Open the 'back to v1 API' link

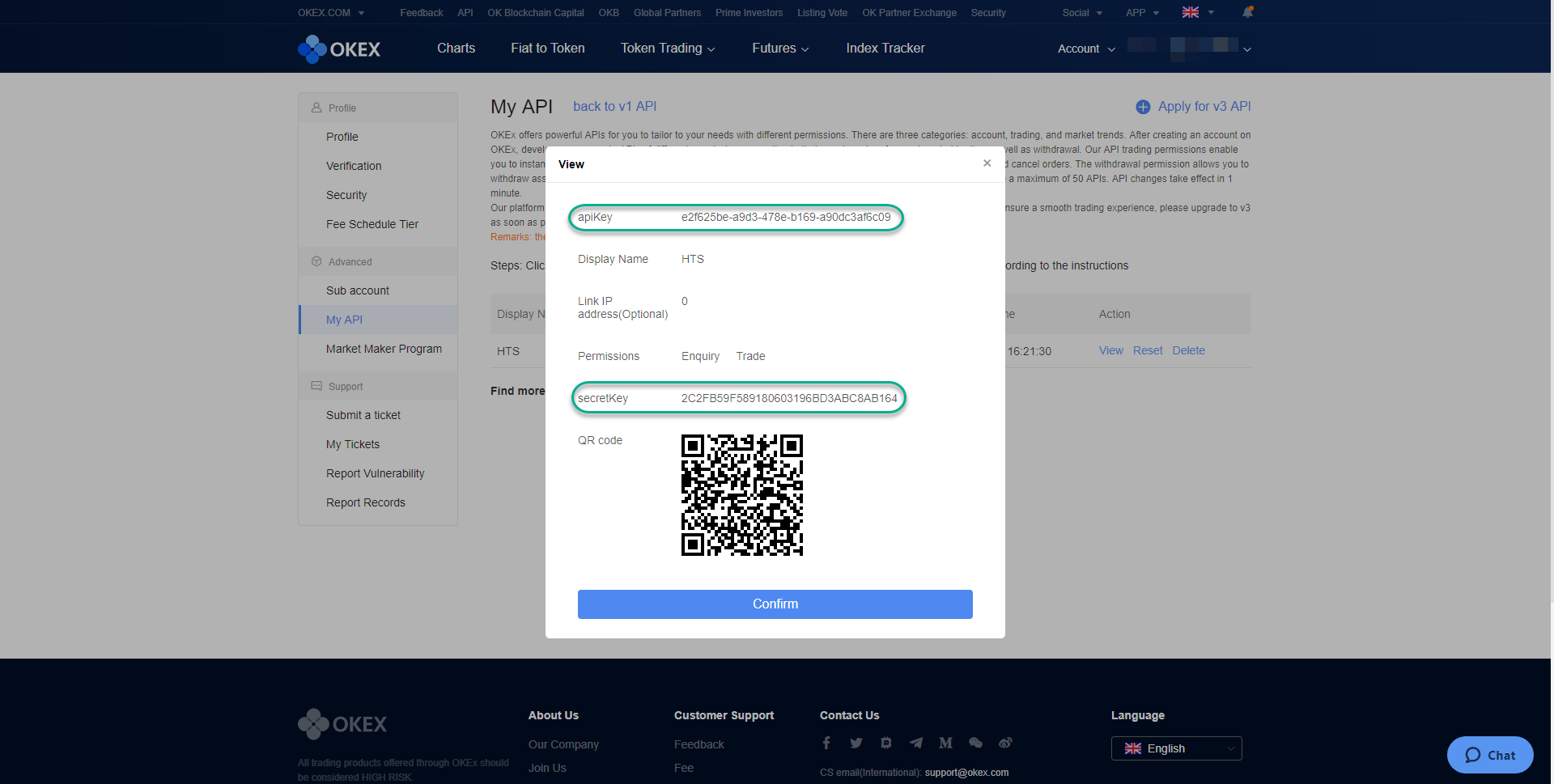pyautogui.click(x=614, y=106)
